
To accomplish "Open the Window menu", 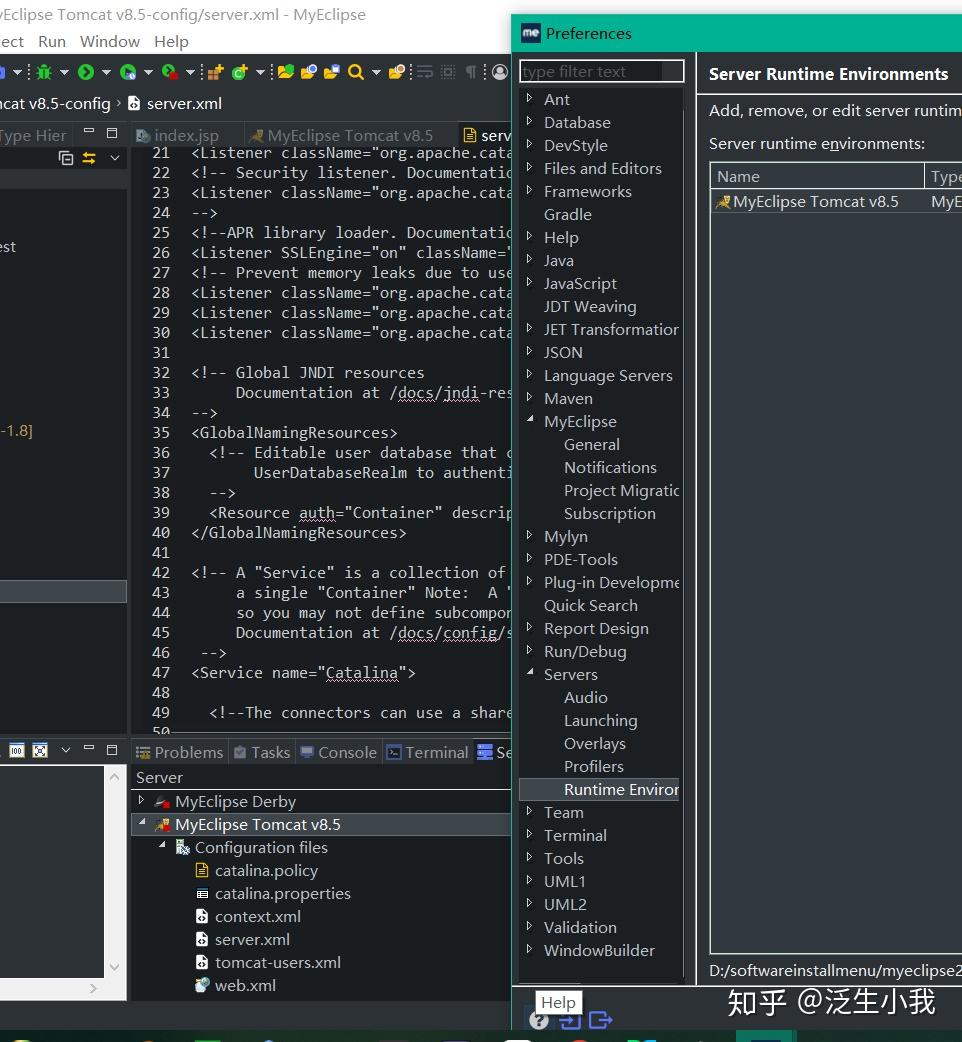I will 109,41.
